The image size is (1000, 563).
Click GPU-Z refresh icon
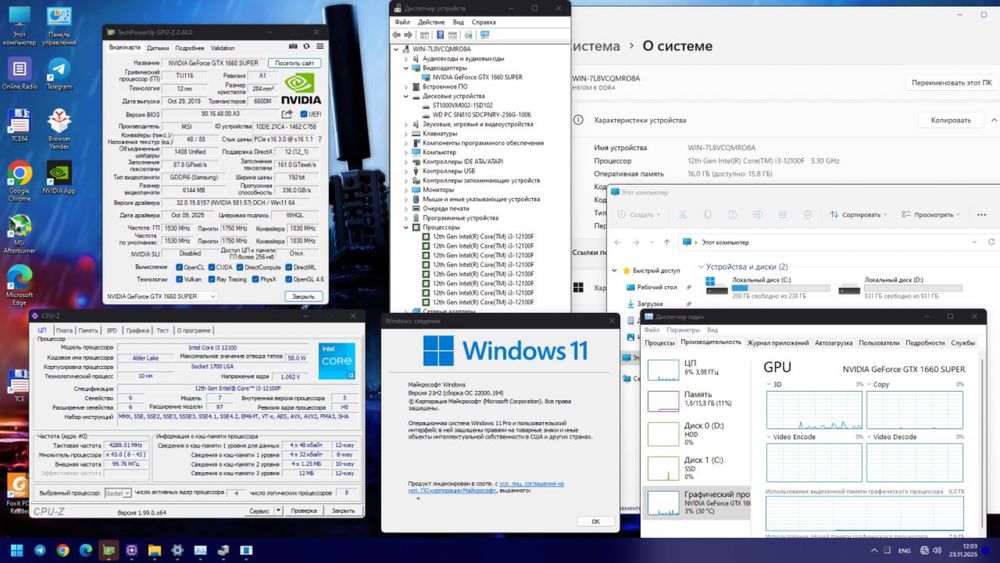click(x=306, y=47)
